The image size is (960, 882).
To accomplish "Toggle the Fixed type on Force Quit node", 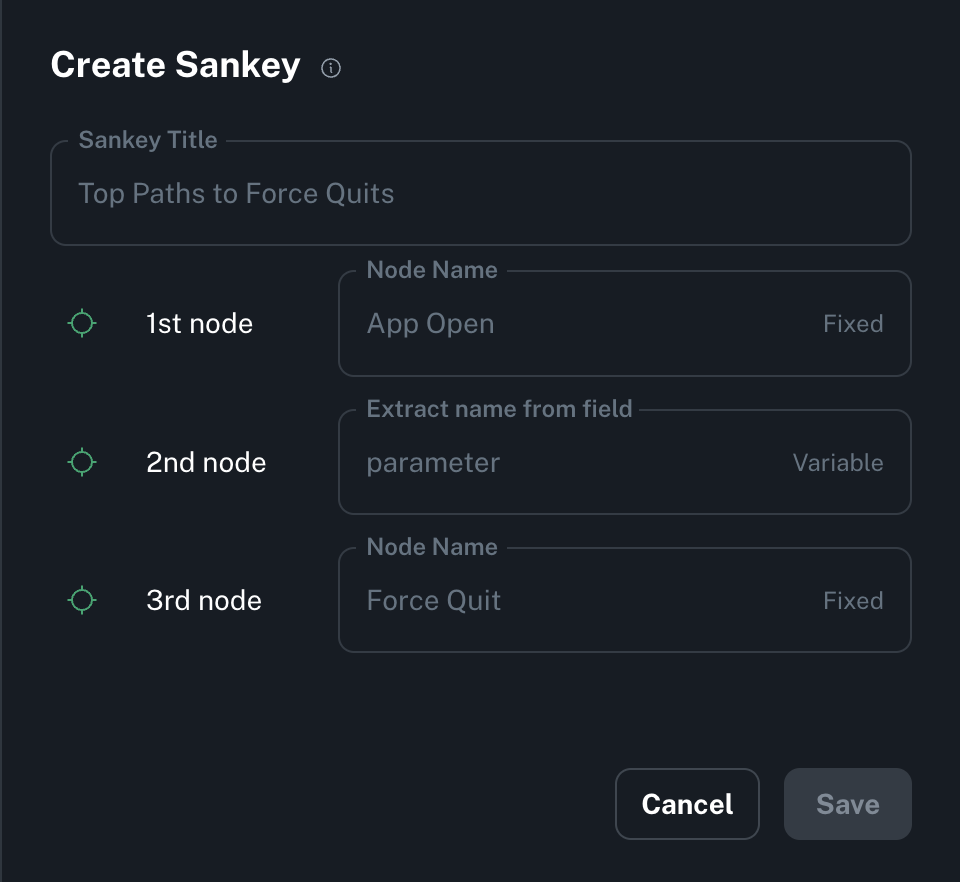I will pyautogui.click(x=853, y=601).
